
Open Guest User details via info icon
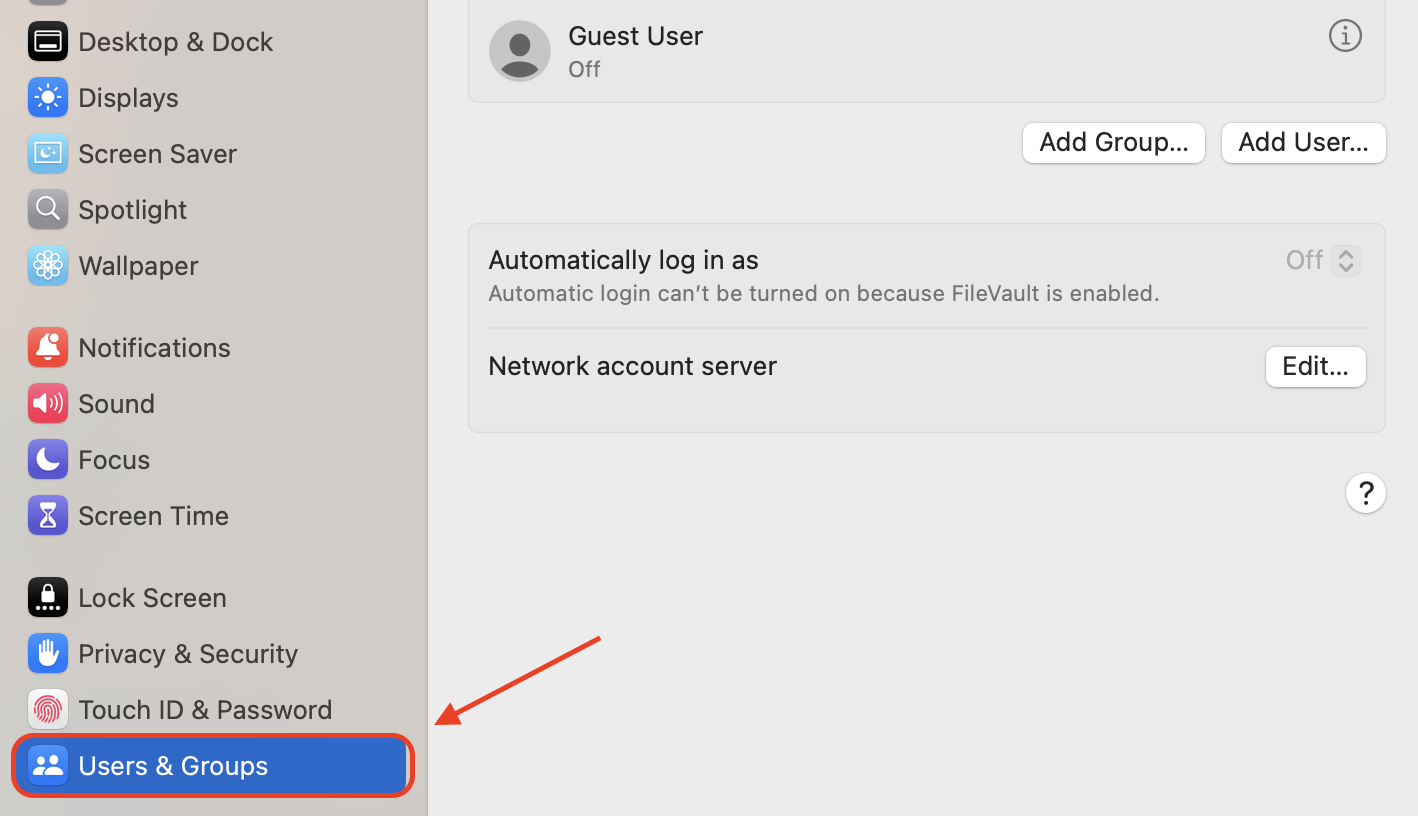[1345, 35]
